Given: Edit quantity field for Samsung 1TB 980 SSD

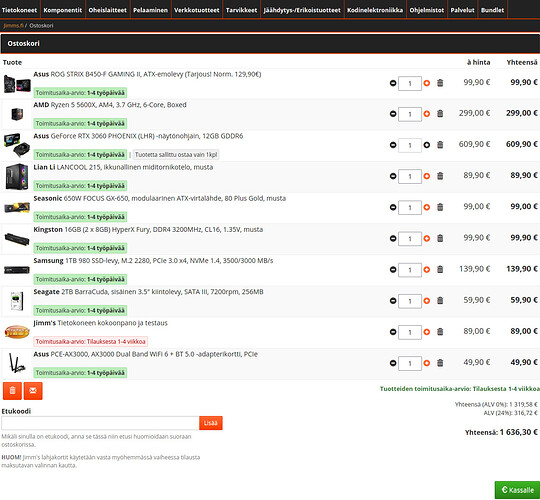Looking at the screenshot, I should click(410, 270).
